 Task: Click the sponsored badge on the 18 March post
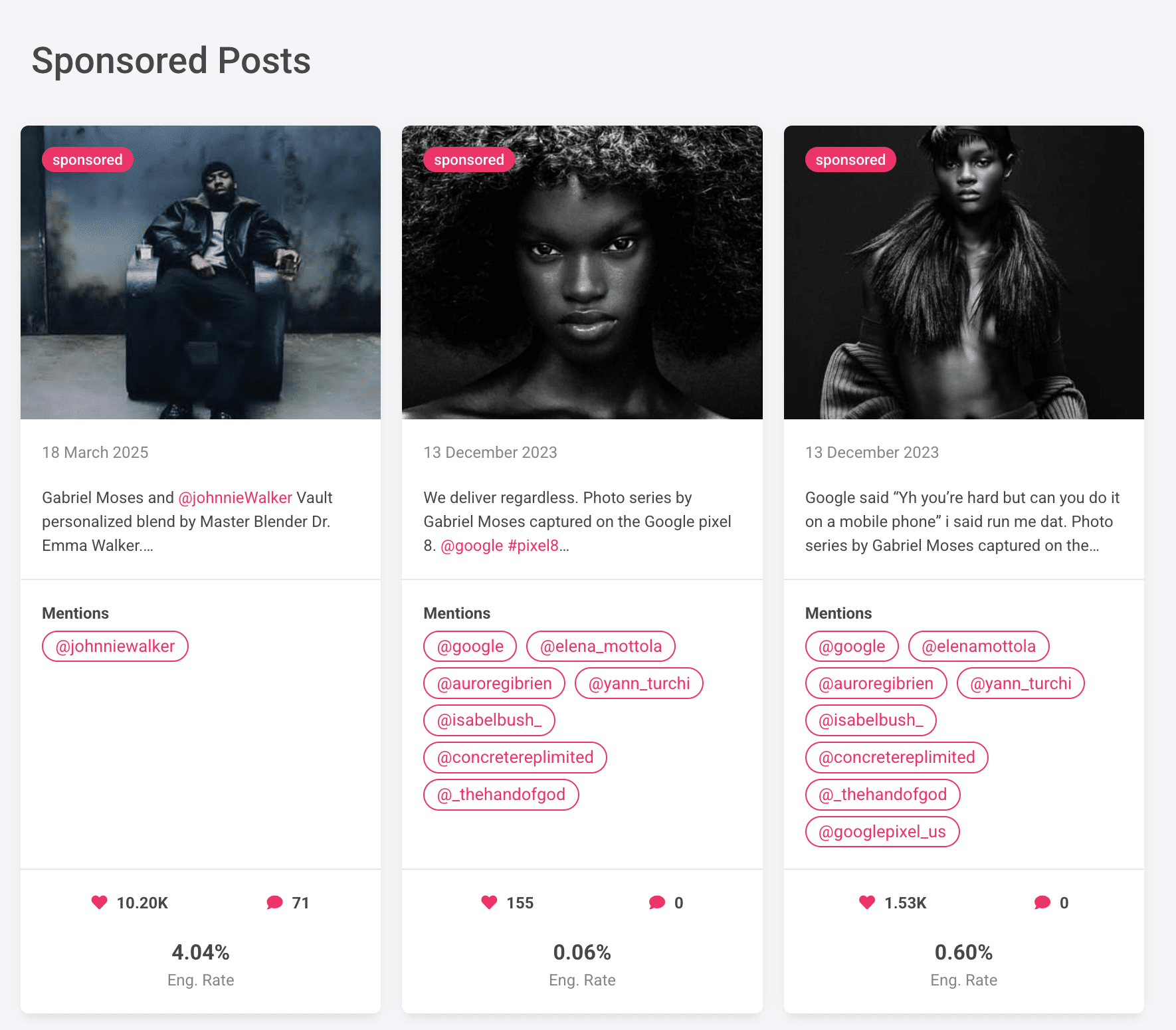(x=88, y=160)
